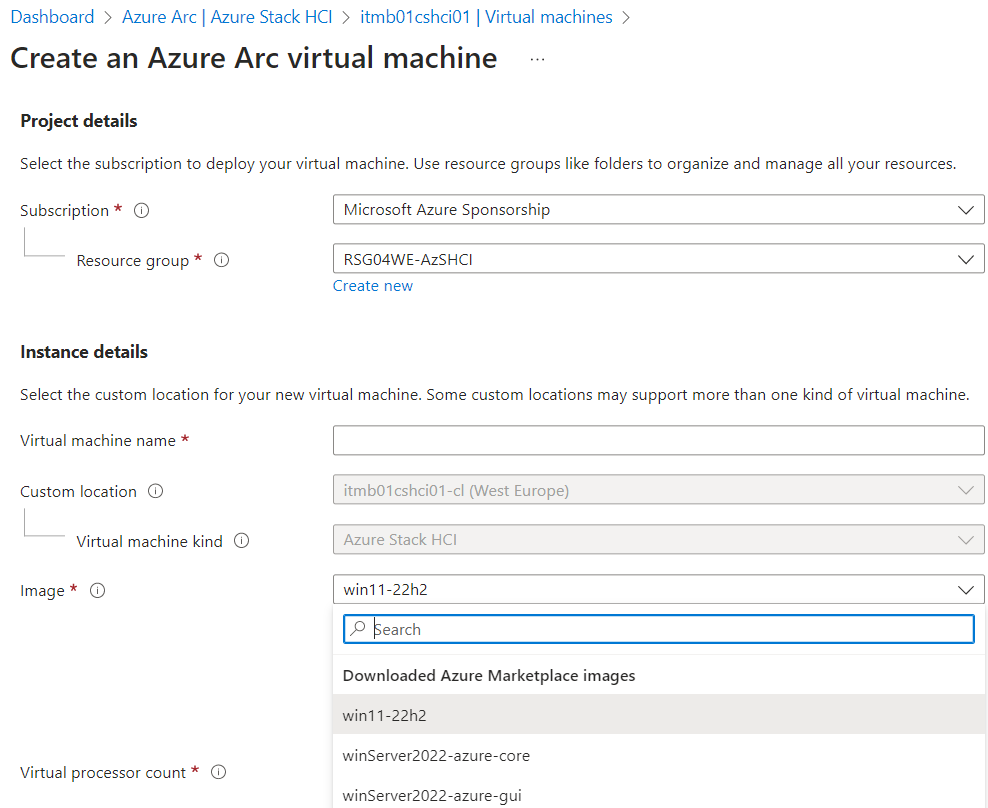Click the Create new resource group link
Screen dimensions: 988x808
click(372, 286)
